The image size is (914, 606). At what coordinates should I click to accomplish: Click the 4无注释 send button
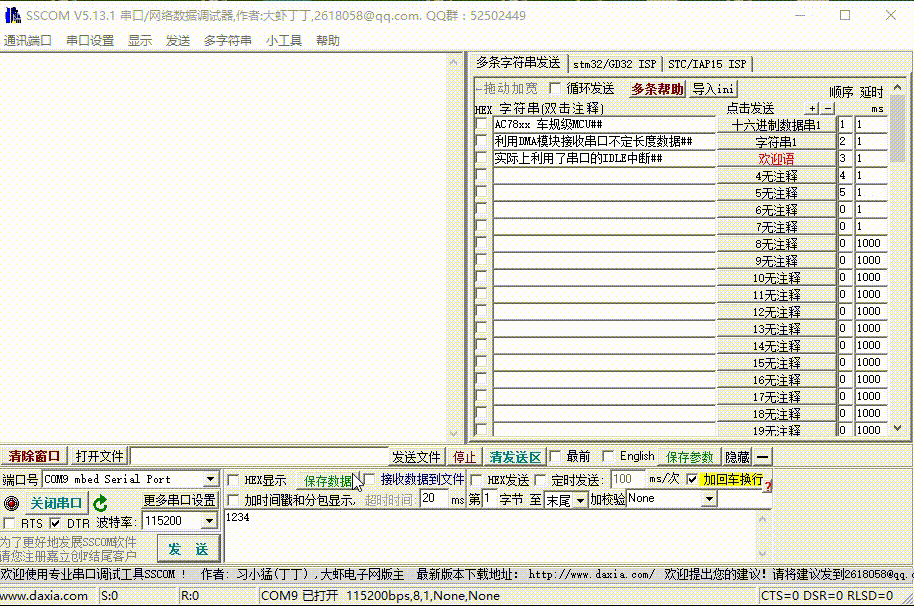(776, 175)
